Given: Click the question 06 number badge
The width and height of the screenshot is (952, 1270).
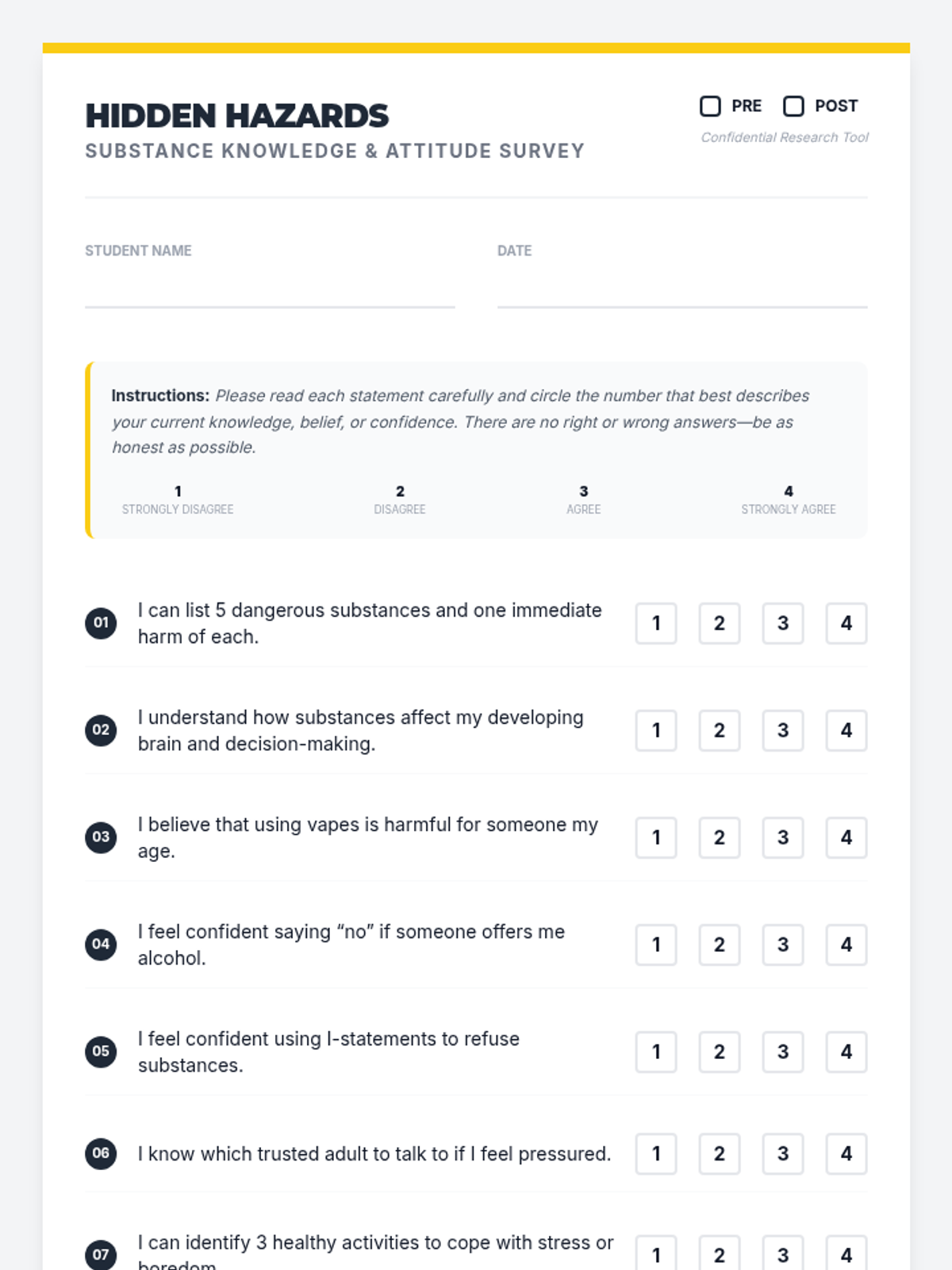Looking at the screenshot, I should [x=101, y=1153].
